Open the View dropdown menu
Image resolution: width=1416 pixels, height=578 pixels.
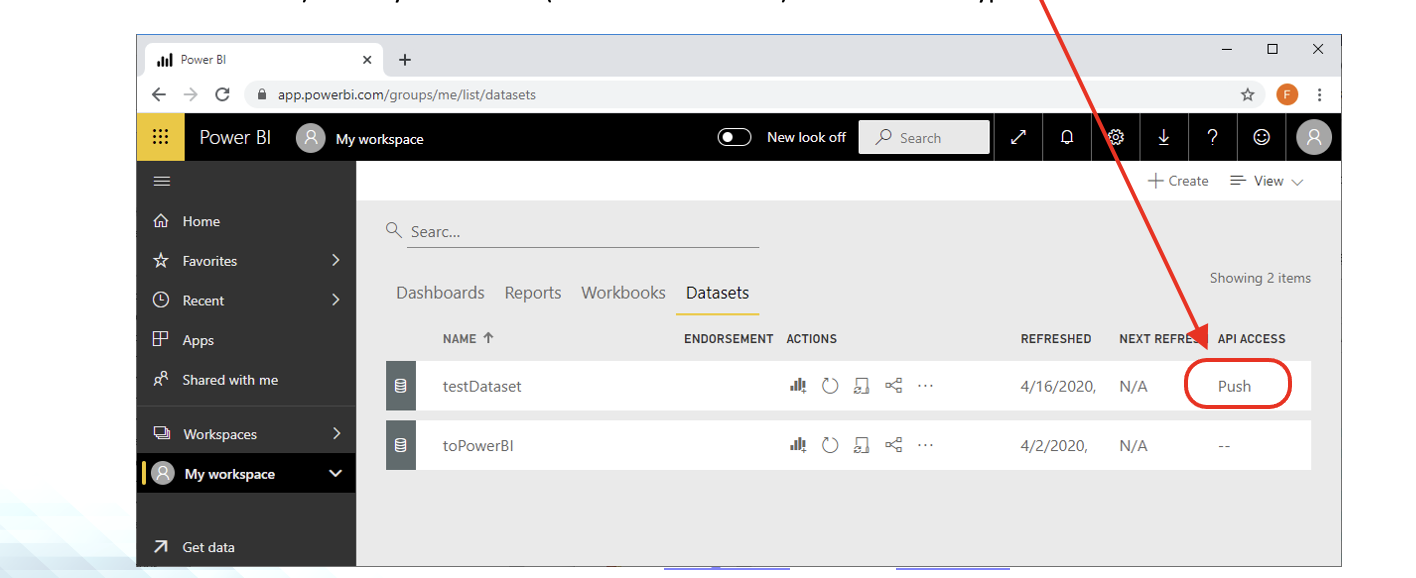[1267, 181]
